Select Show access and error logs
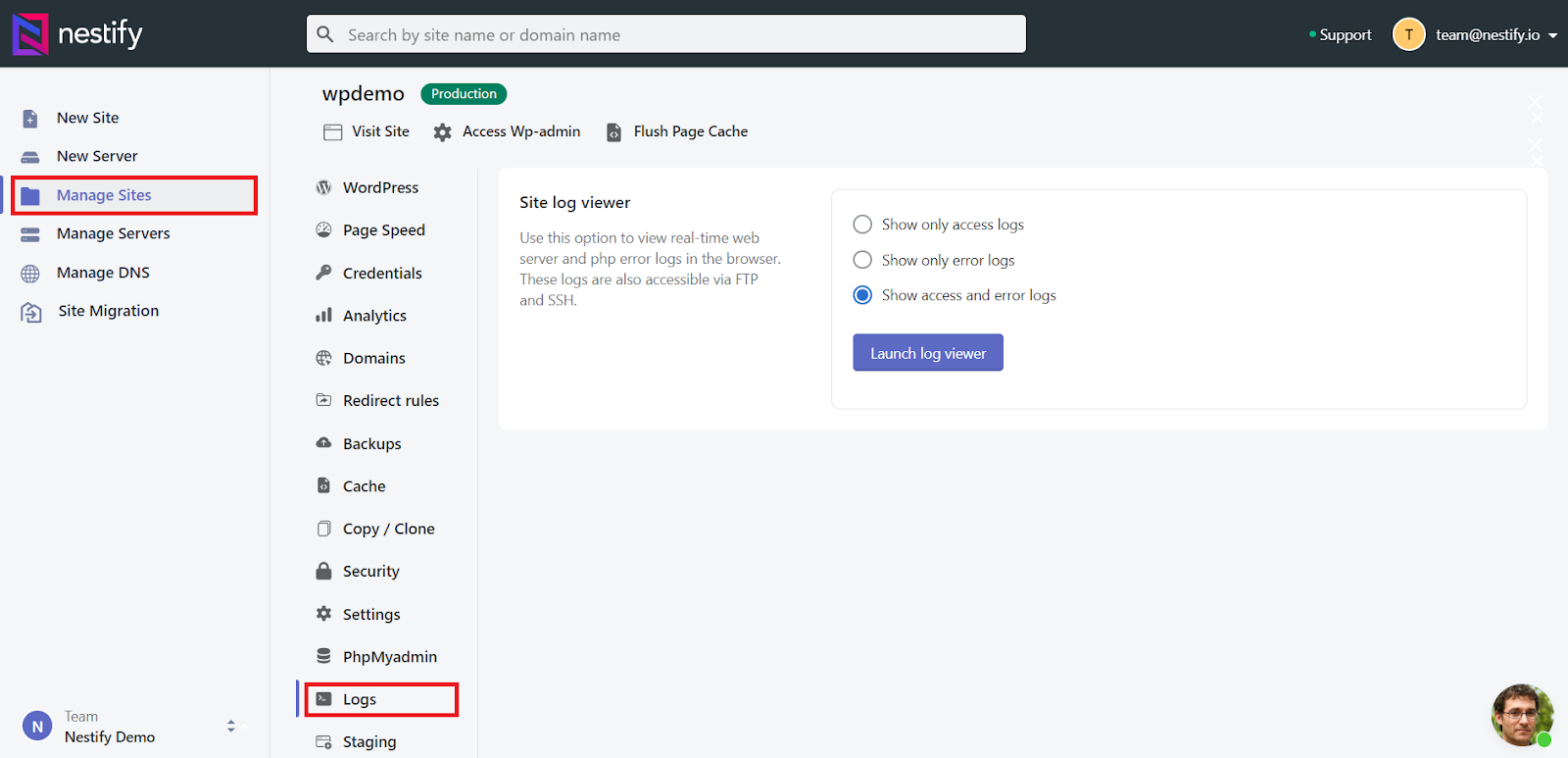Screen dimensions: 1568x758 (862, 295)
